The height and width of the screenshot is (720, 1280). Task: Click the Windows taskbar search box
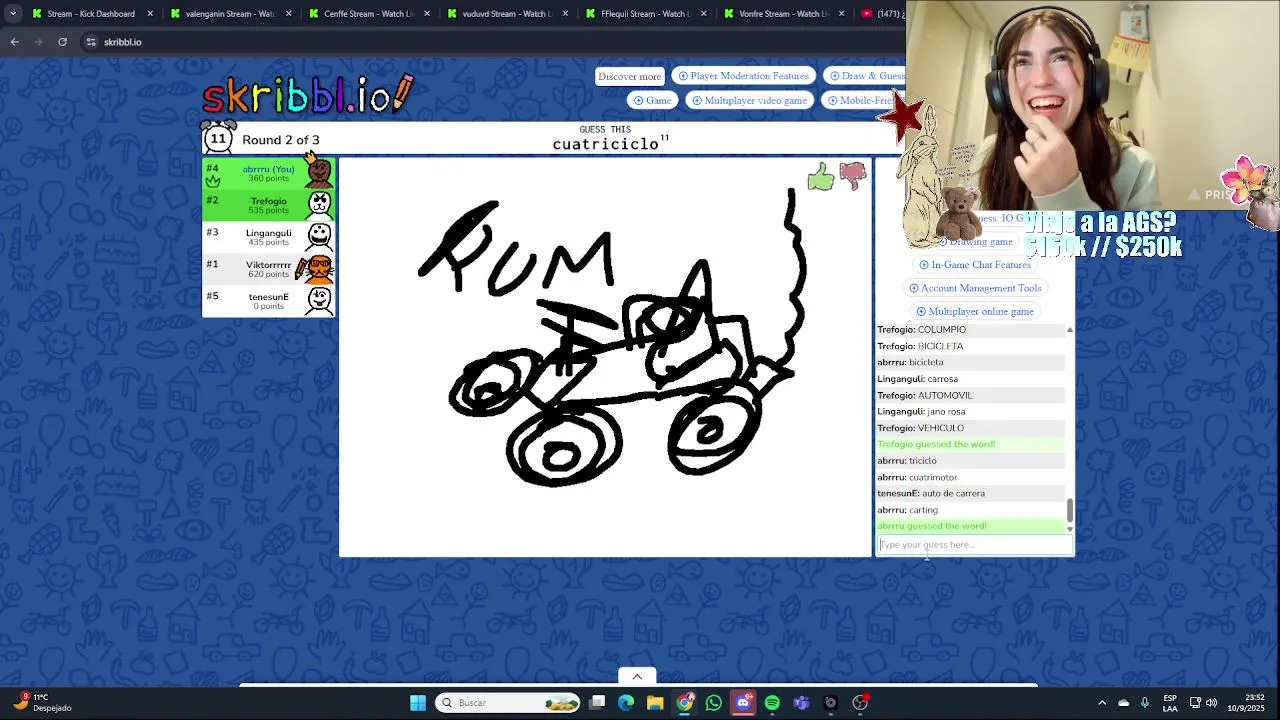point(508,703)
